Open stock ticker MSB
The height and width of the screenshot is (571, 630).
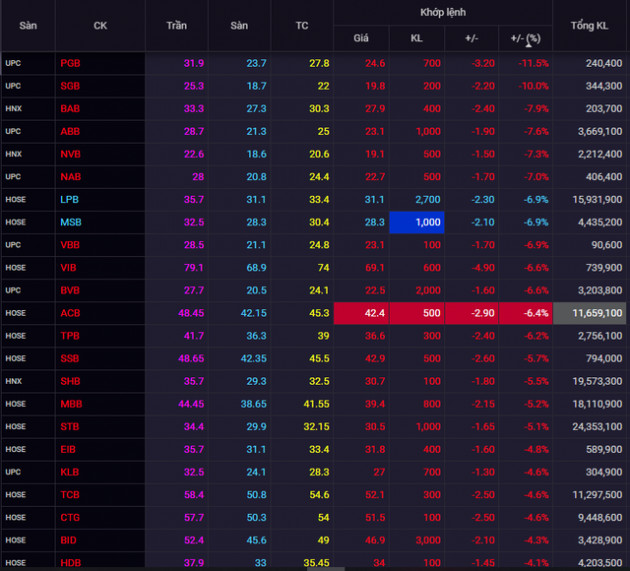click(71, 222)
